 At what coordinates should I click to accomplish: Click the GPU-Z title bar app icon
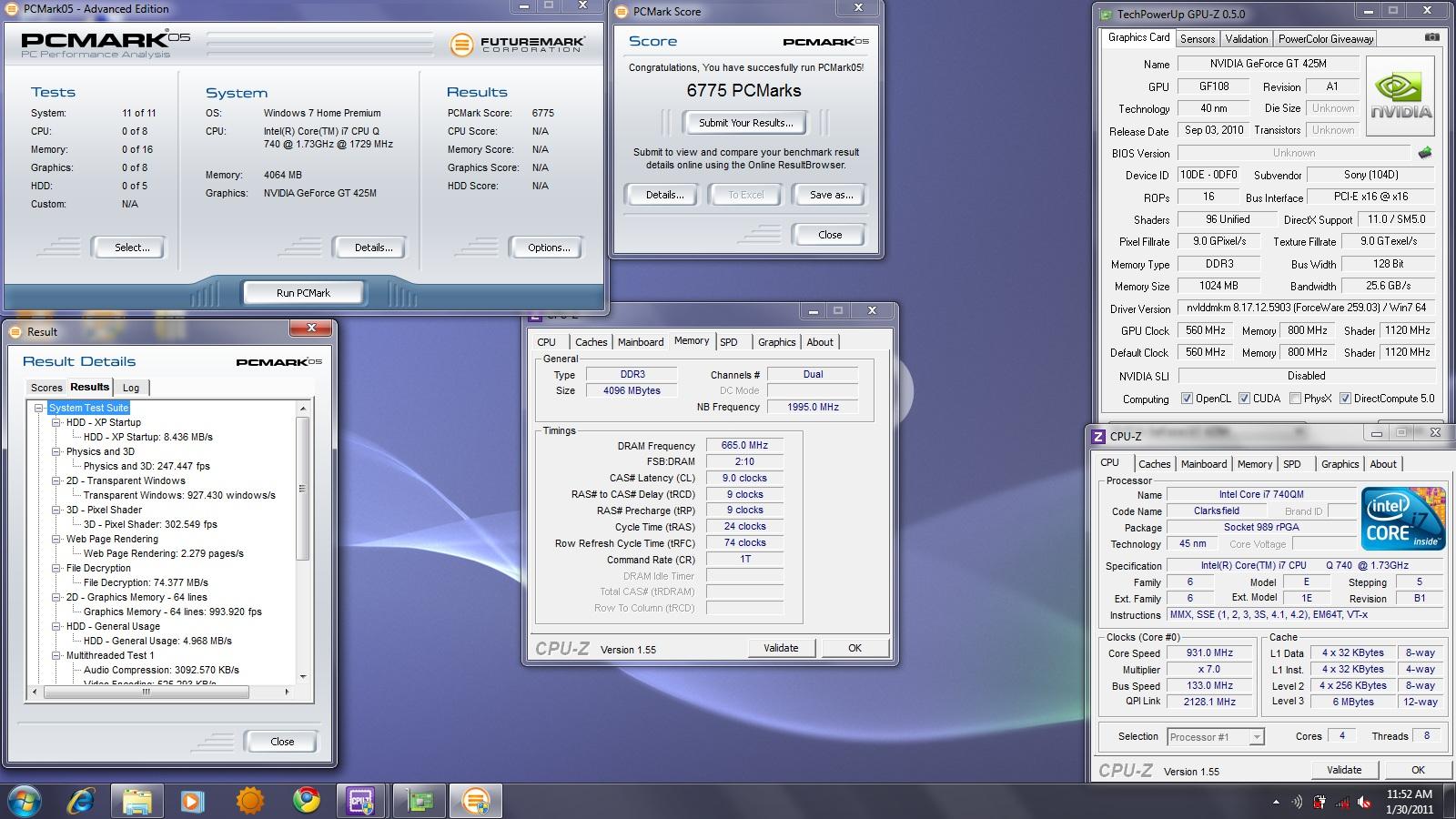tap(1106, 14)
